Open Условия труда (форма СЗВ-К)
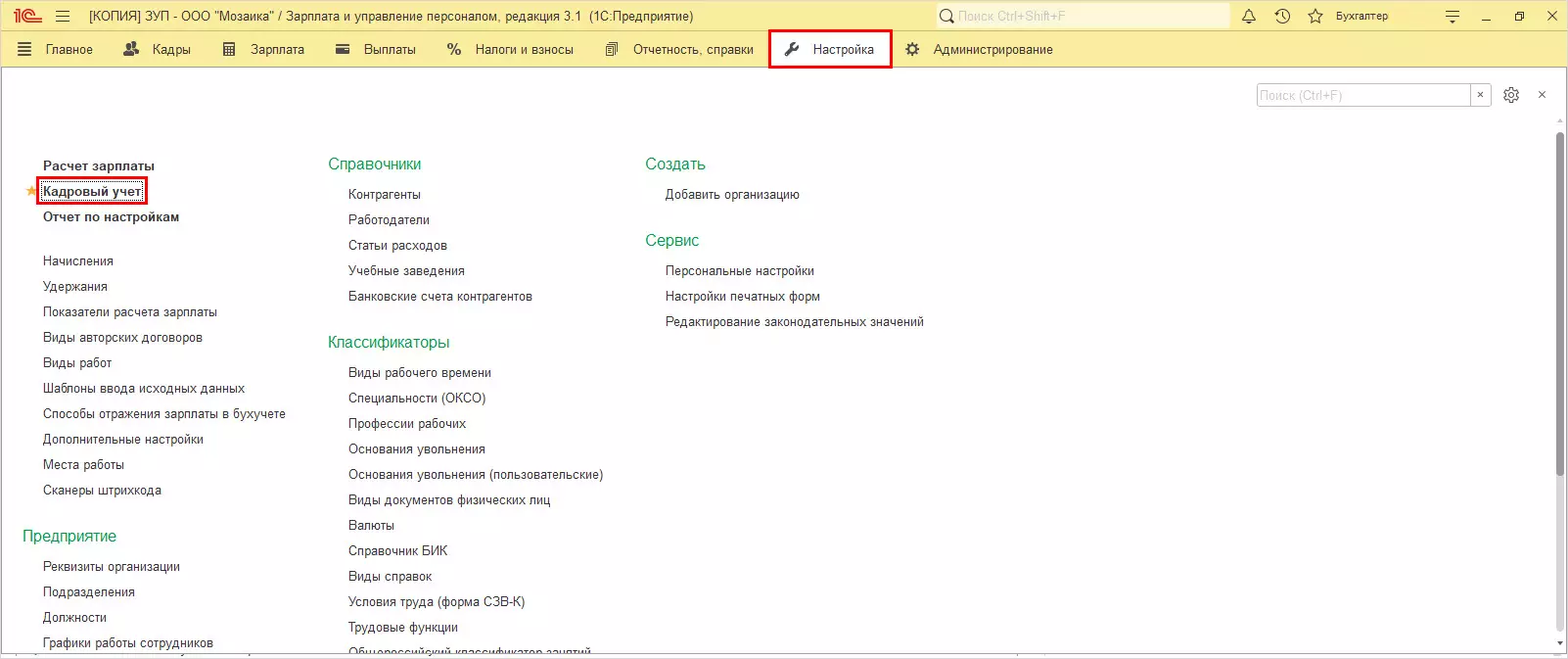 click(437, 601)
